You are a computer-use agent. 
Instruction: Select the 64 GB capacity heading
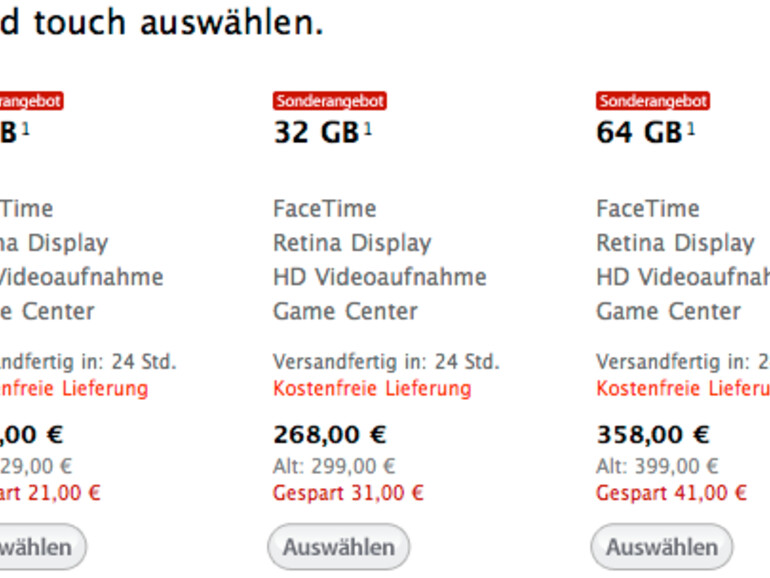(x=639, y=133)
